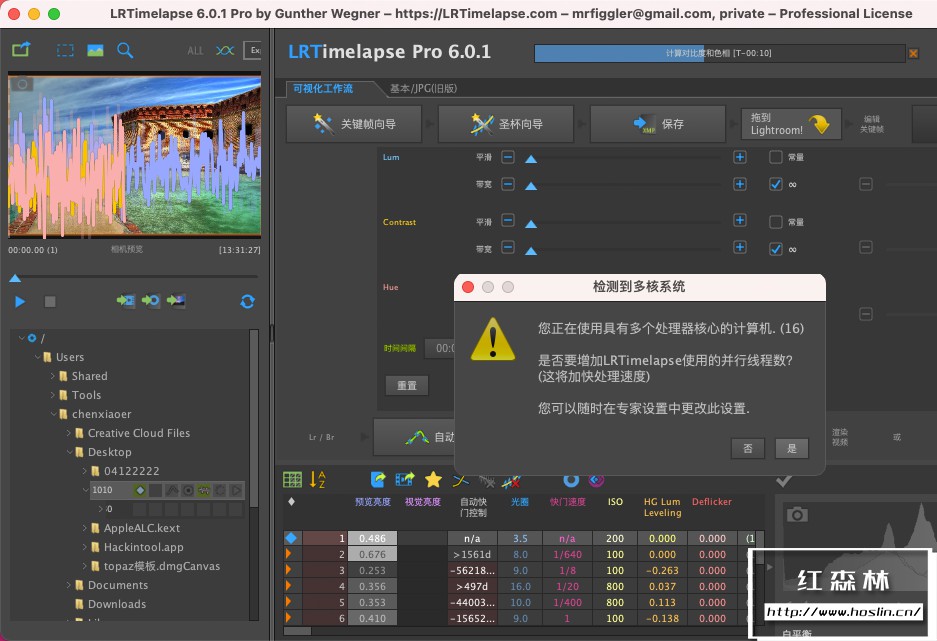Click the A-Z sort icon

[318, 480]
